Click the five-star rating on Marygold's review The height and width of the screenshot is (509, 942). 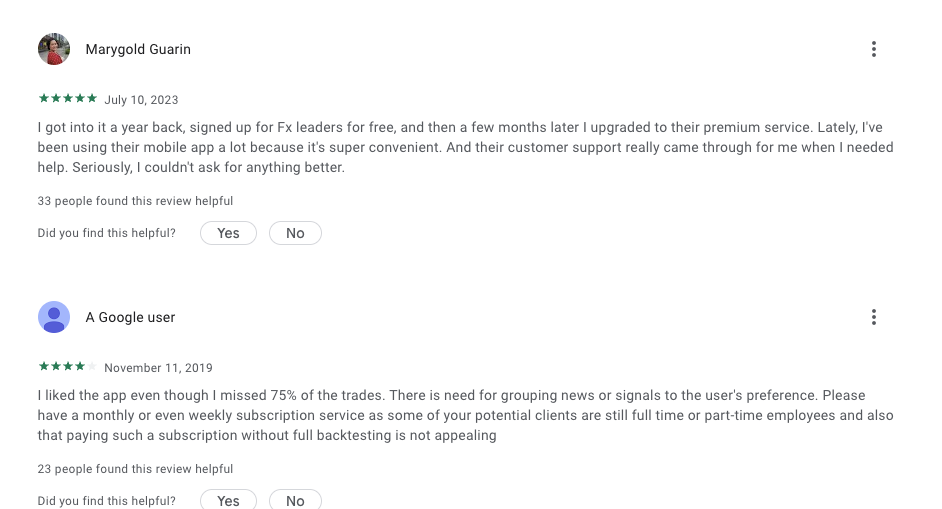point(67,99)
